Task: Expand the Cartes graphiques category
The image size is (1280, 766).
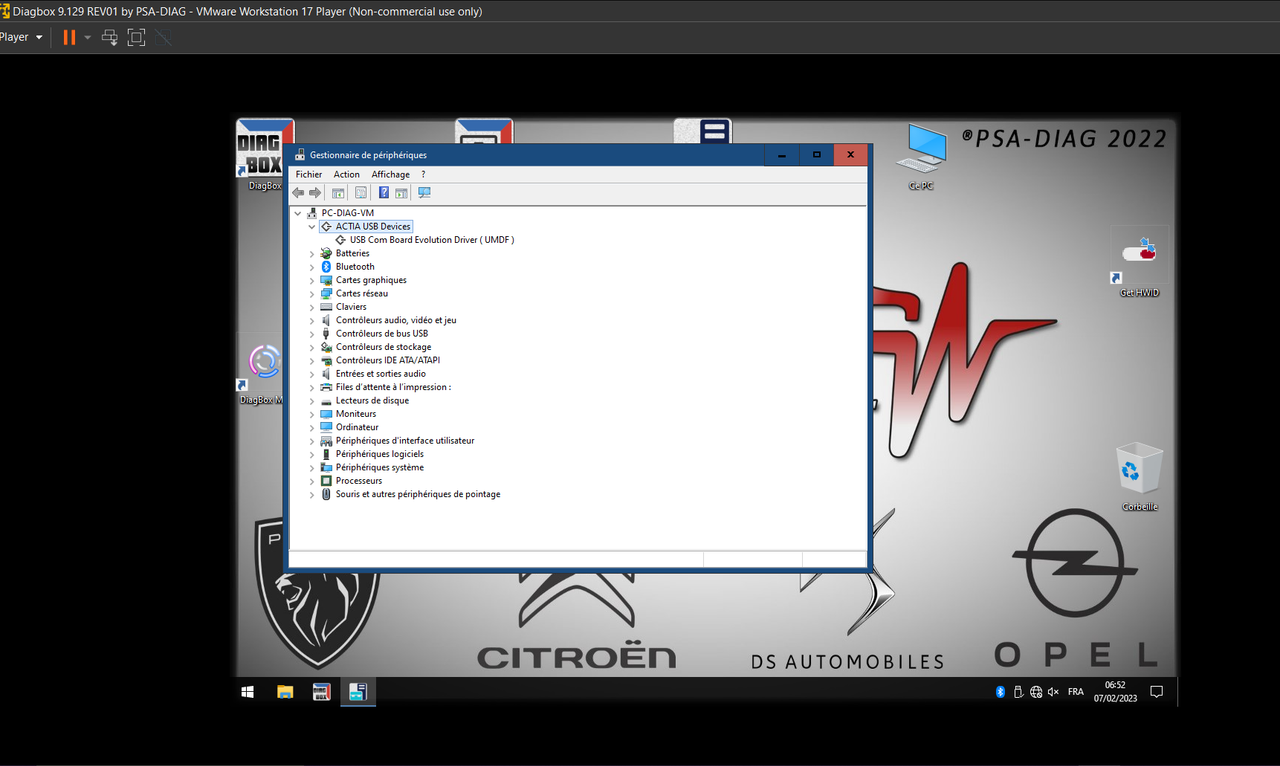Action: click(x=312, y=280)
